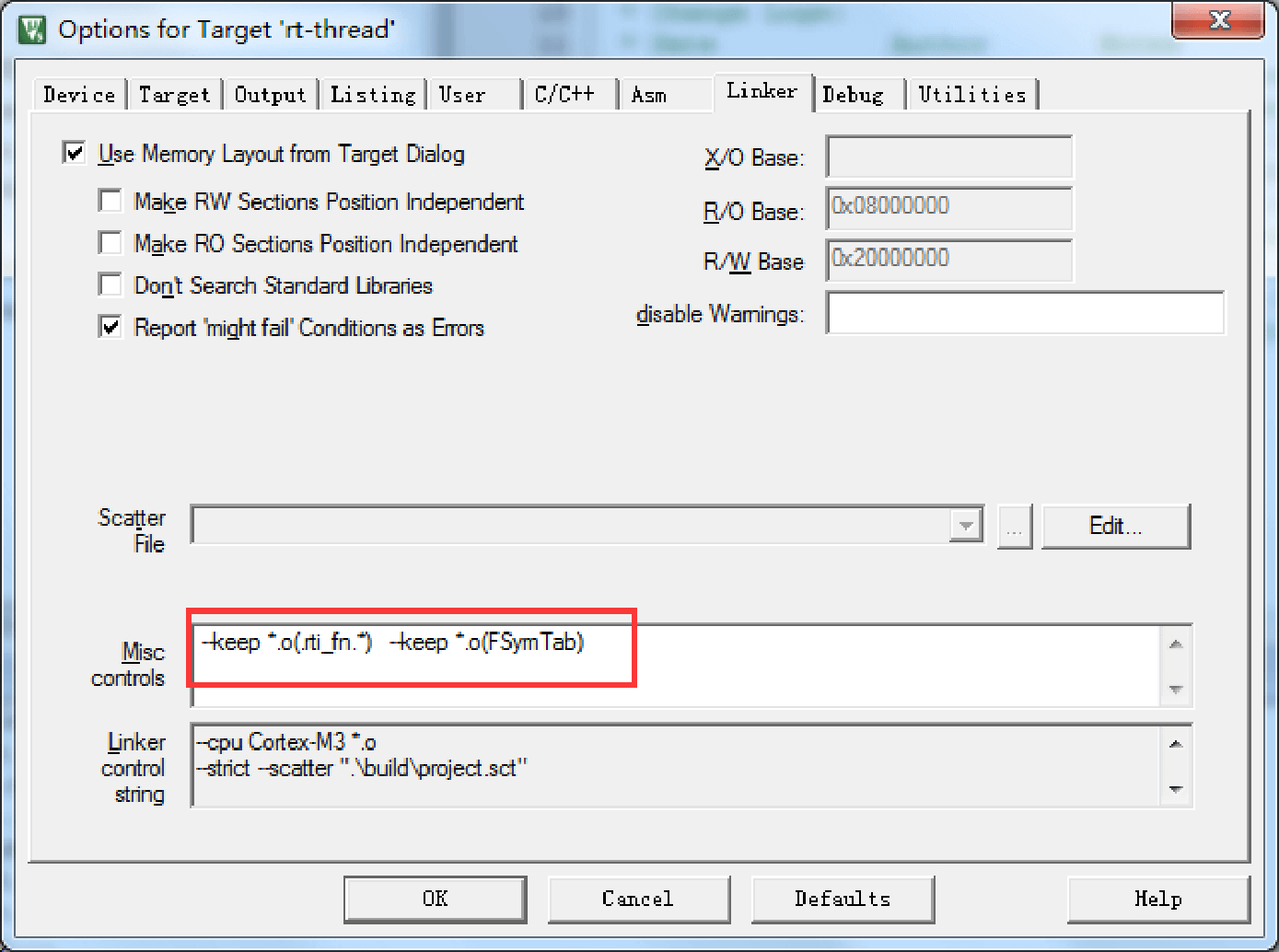
Task: Click Misc controls scroll down arrow
Action: [1176, 689]
